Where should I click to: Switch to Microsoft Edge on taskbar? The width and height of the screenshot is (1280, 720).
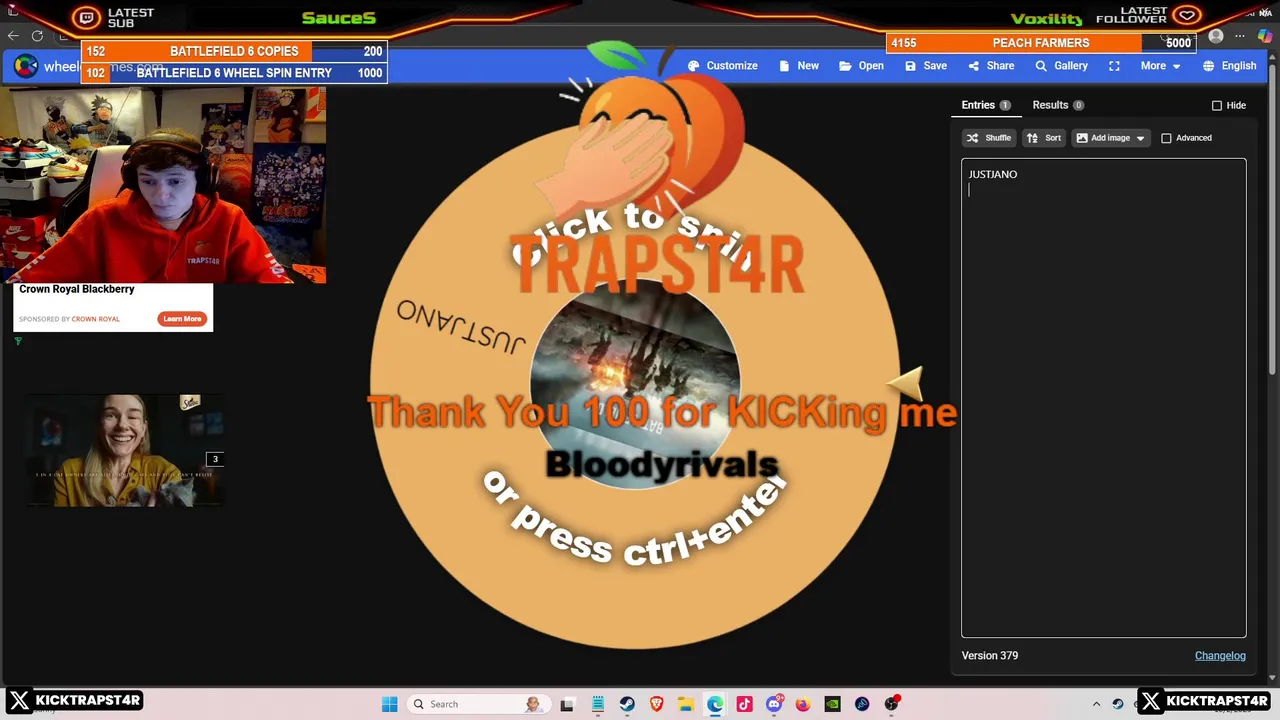pos(715,704)
